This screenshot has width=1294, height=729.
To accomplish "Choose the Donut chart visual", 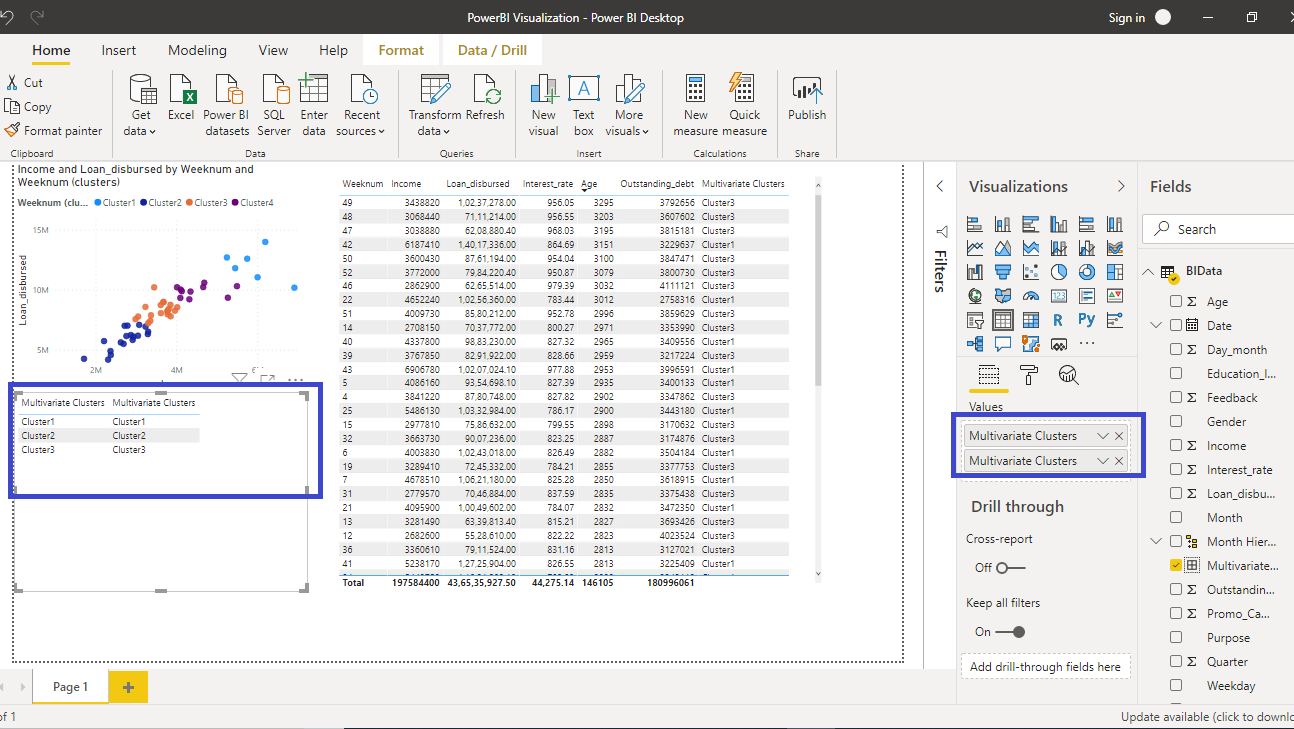I will pos(1087,271).
